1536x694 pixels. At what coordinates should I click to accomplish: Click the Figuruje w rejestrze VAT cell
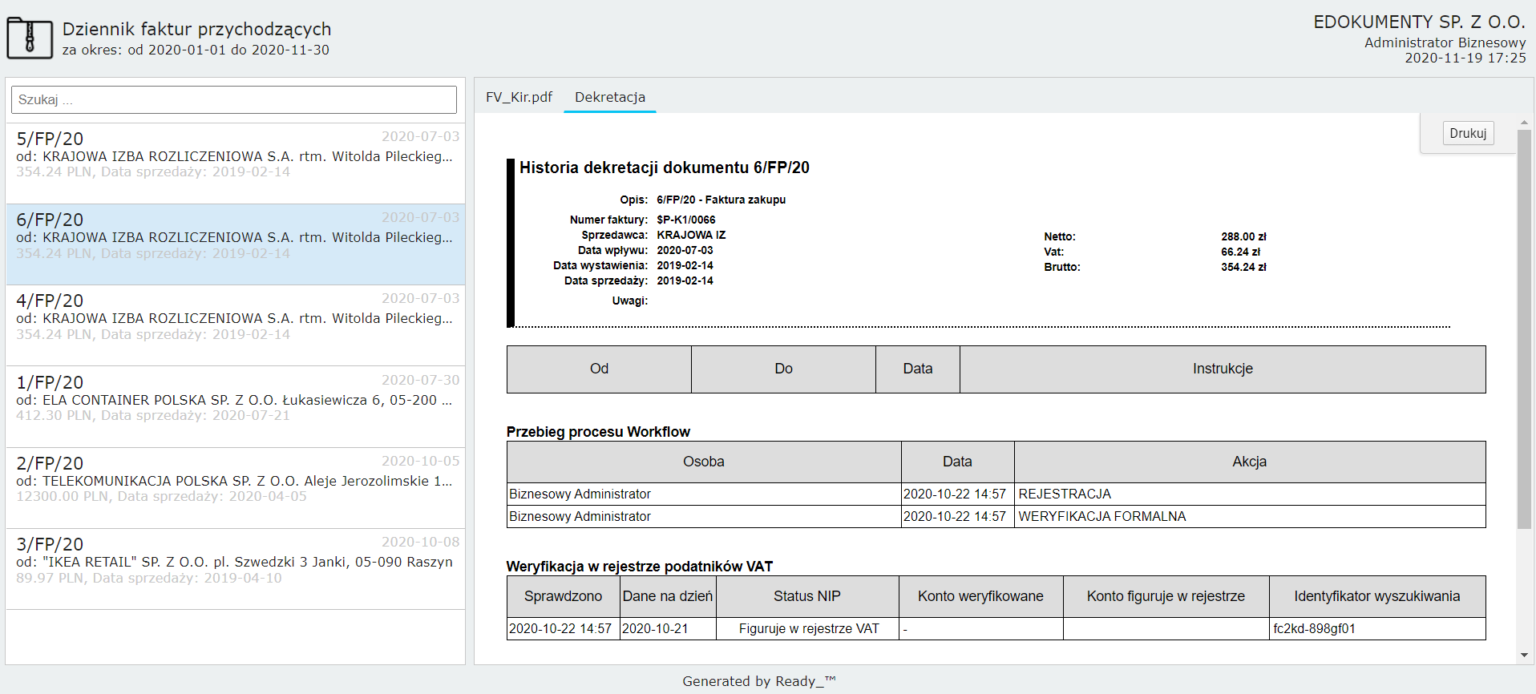click(x=809, y=629)
